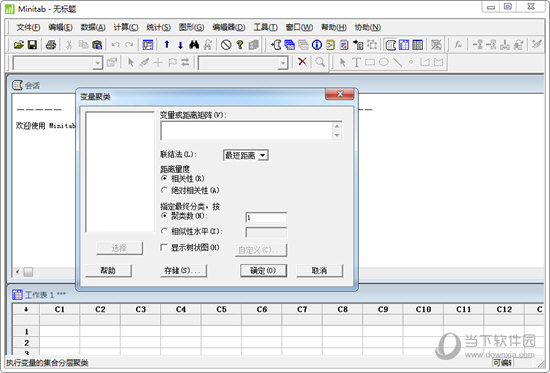The height and width of the screenshot is (373, 550).
Task: Click the Print Window printer icon
Action: coord(51,45)
